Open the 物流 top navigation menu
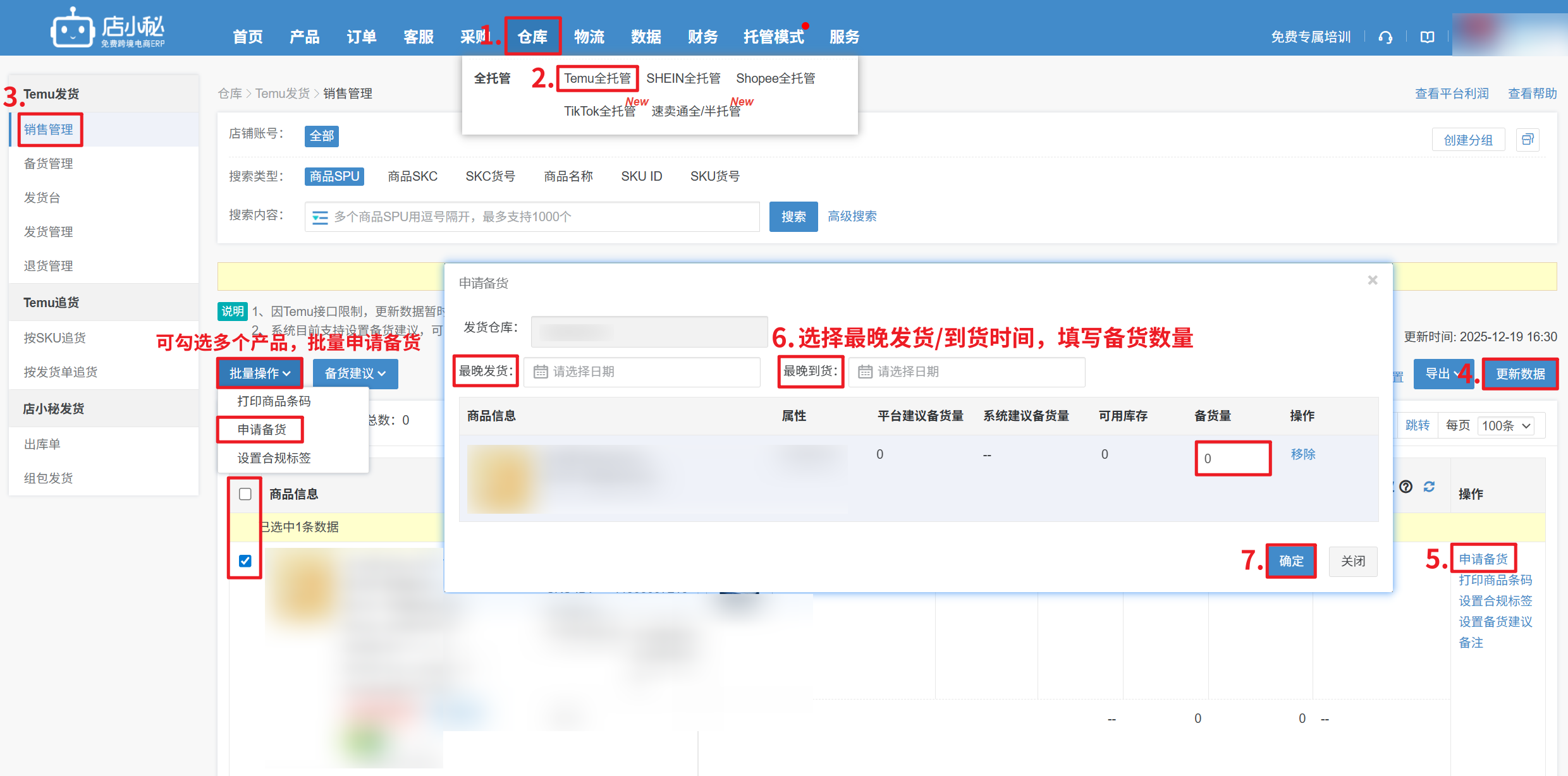 (x=589, y=37)
